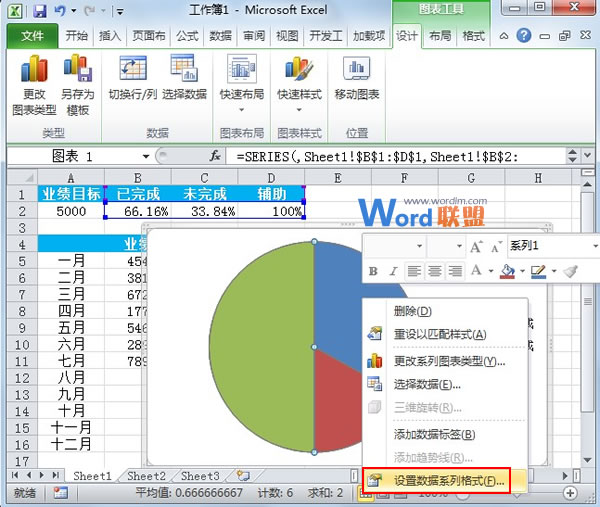Switch to the Home tab (开始)
Viewport: 600px width, 507px height.
tap(77, 36)
